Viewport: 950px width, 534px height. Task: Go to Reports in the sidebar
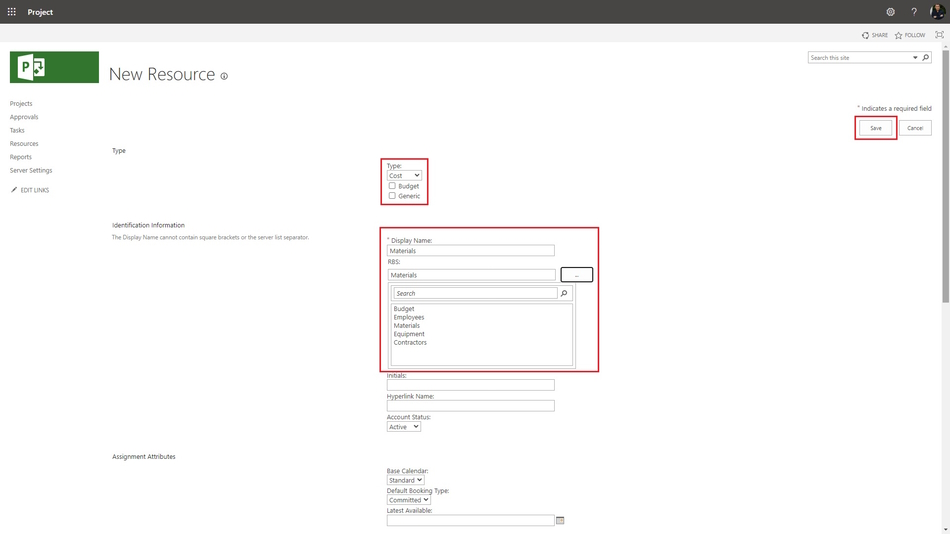pos(21,157)
